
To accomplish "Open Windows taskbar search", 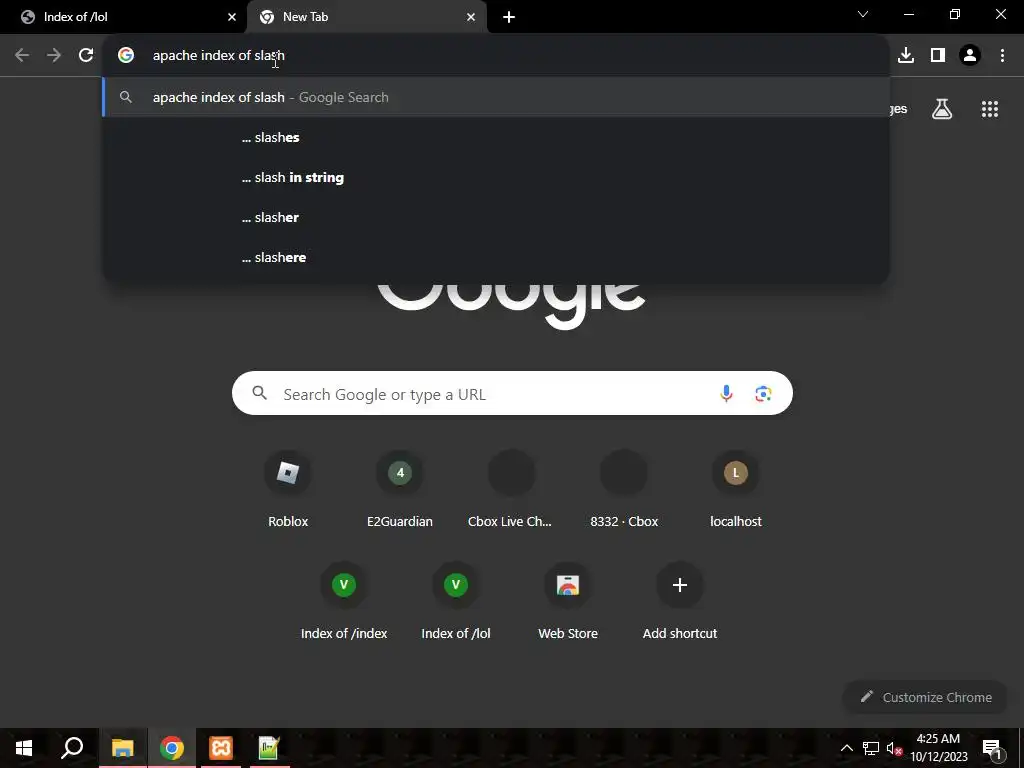I will pos(72,748).
